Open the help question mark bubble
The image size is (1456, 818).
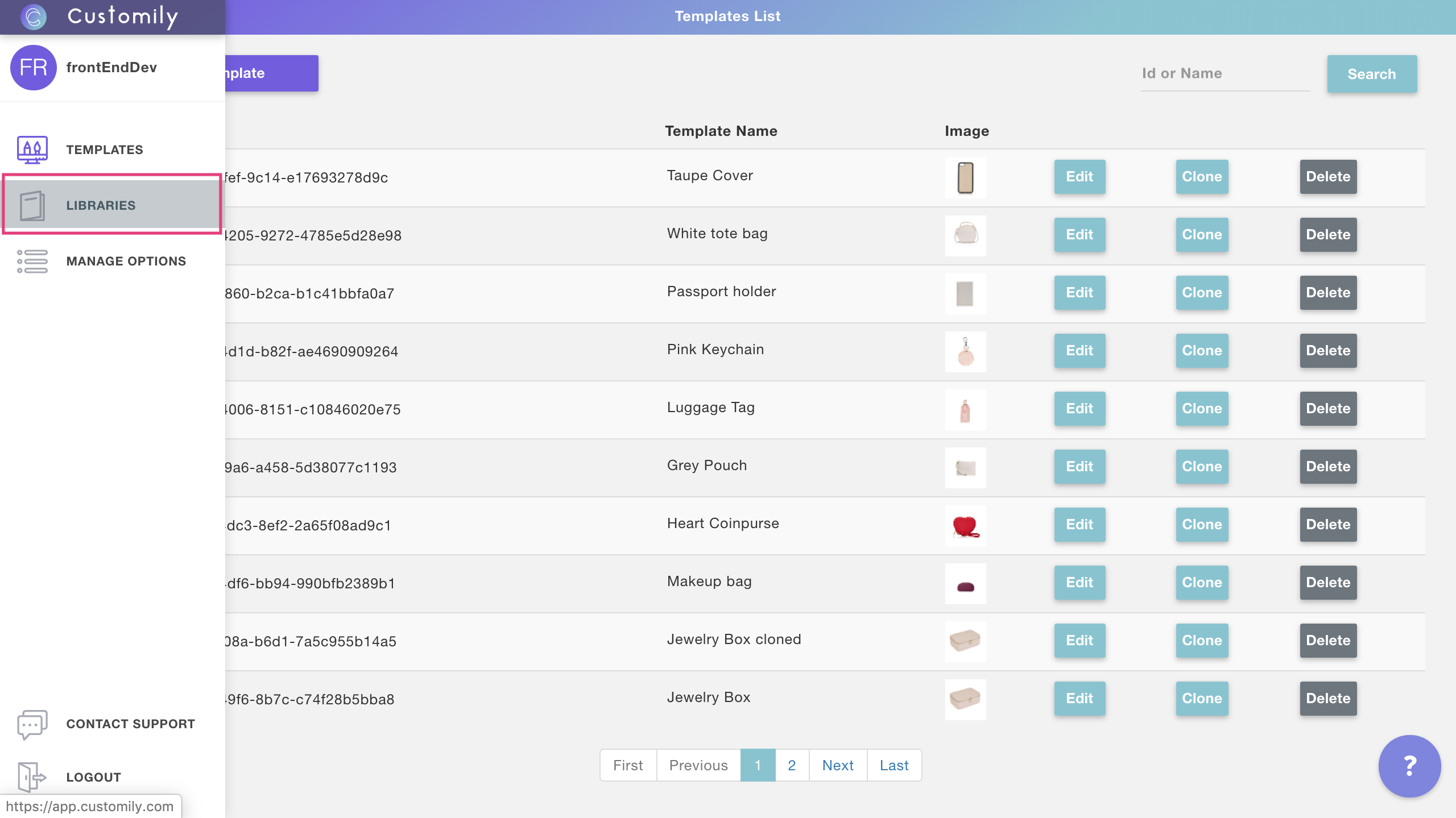click(1409, 766)
